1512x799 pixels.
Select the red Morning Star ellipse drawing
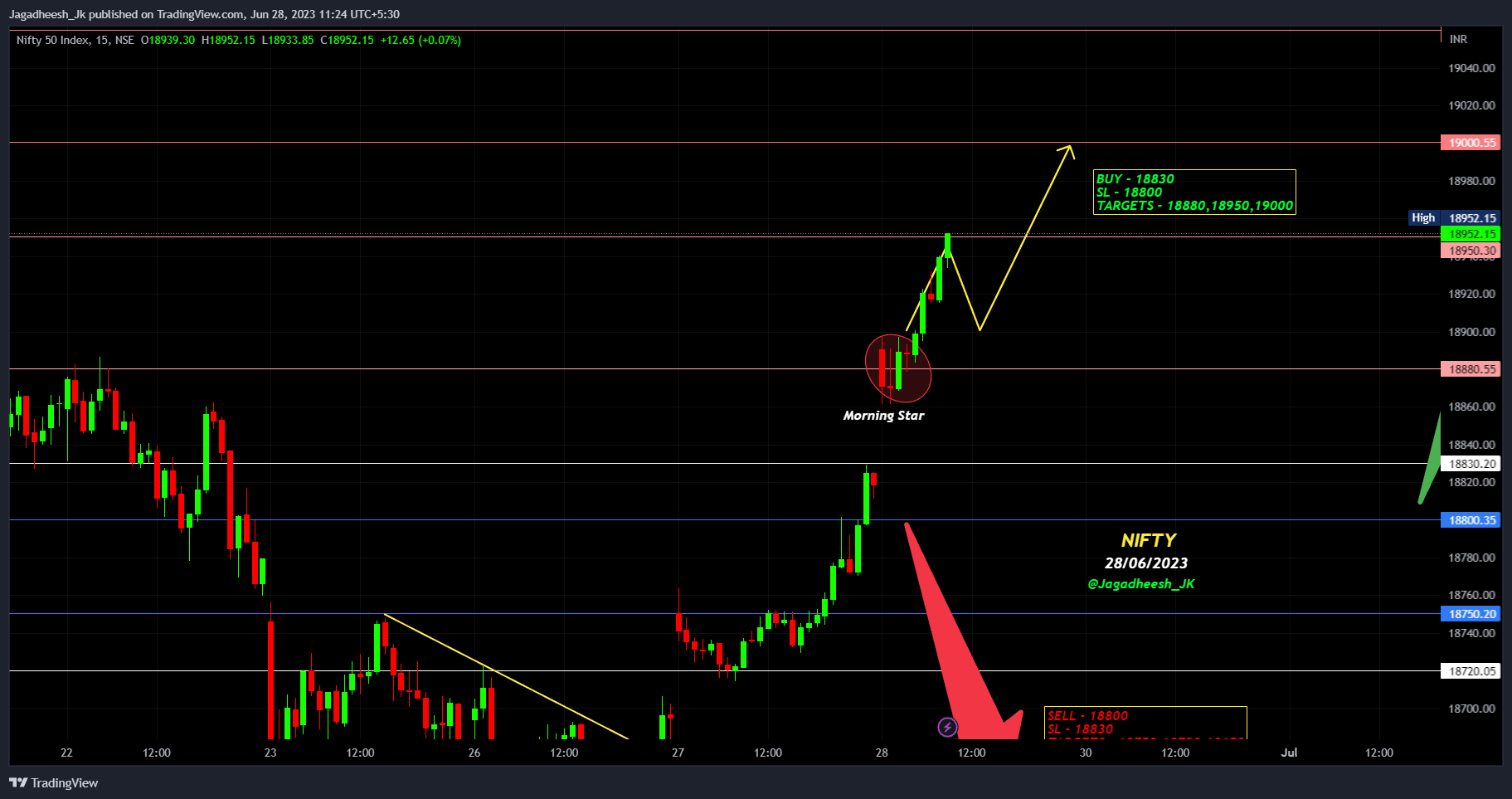tap(898, 368)
